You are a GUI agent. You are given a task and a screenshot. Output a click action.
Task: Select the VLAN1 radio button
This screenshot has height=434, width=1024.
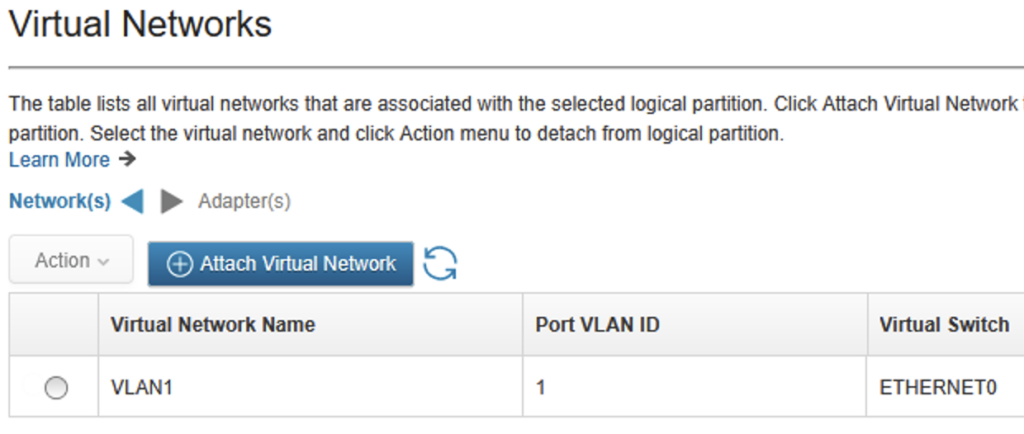click(56, 388)
